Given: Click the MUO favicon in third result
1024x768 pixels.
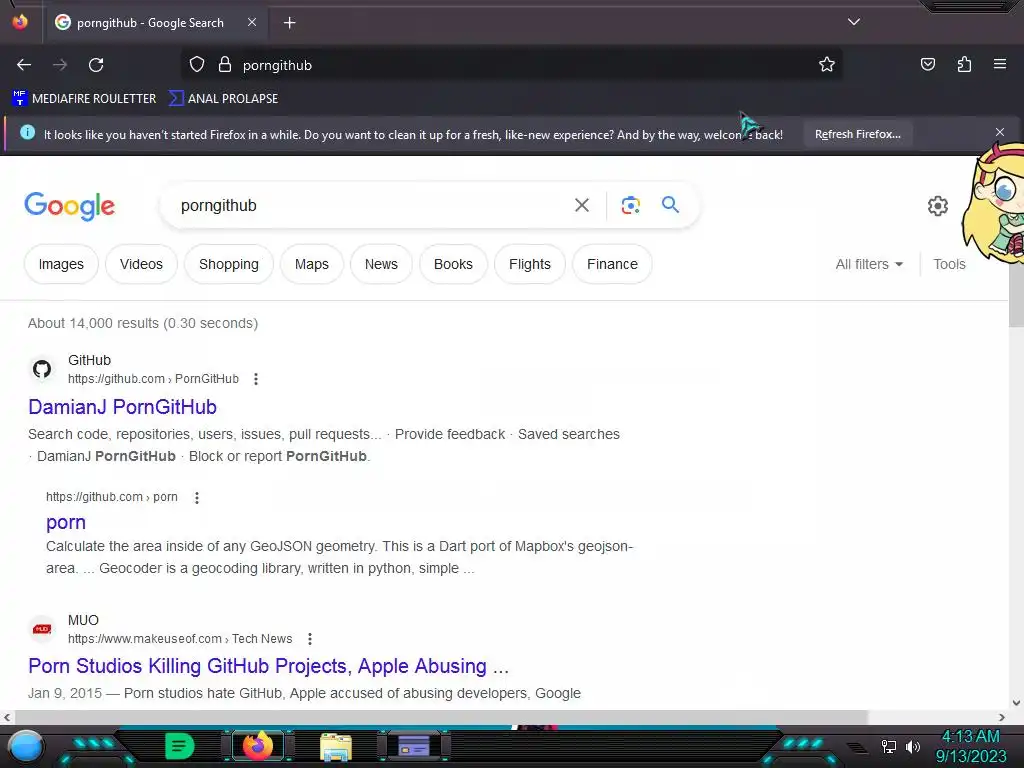Looking at the screenshot, I should tap(42, 629).
